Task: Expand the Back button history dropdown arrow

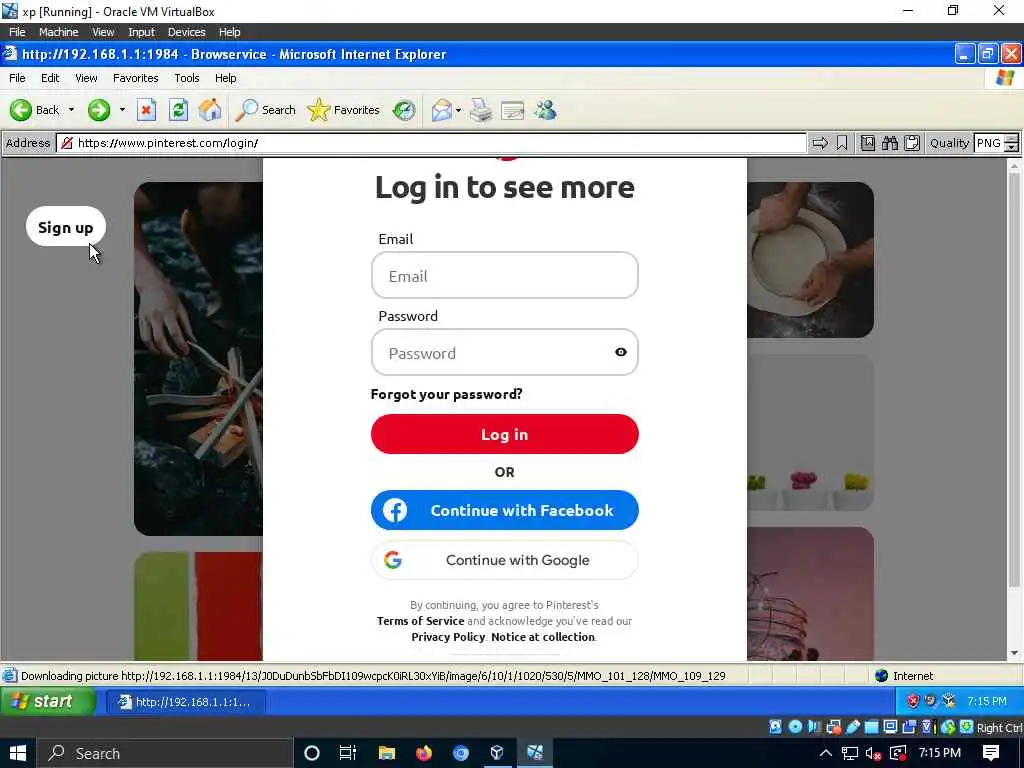Action: (x=71, y=110)
